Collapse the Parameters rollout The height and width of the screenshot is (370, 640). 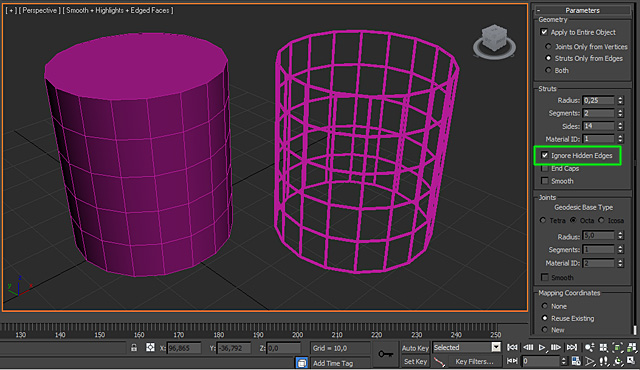582,10
